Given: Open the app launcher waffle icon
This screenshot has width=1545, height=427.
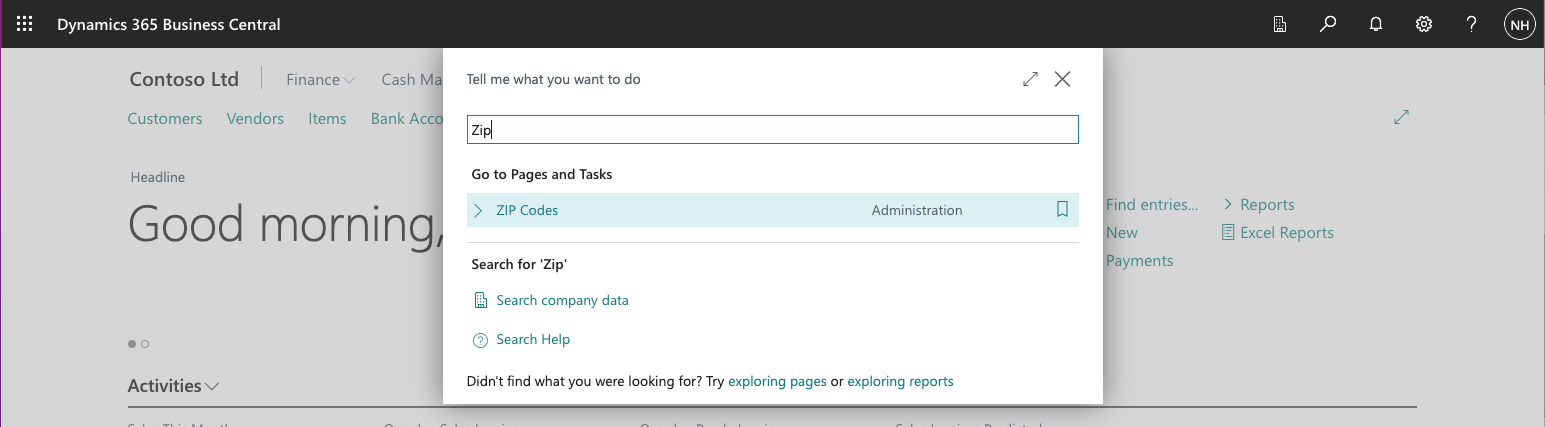Looking at the screenshot, I should coord(25,24).
